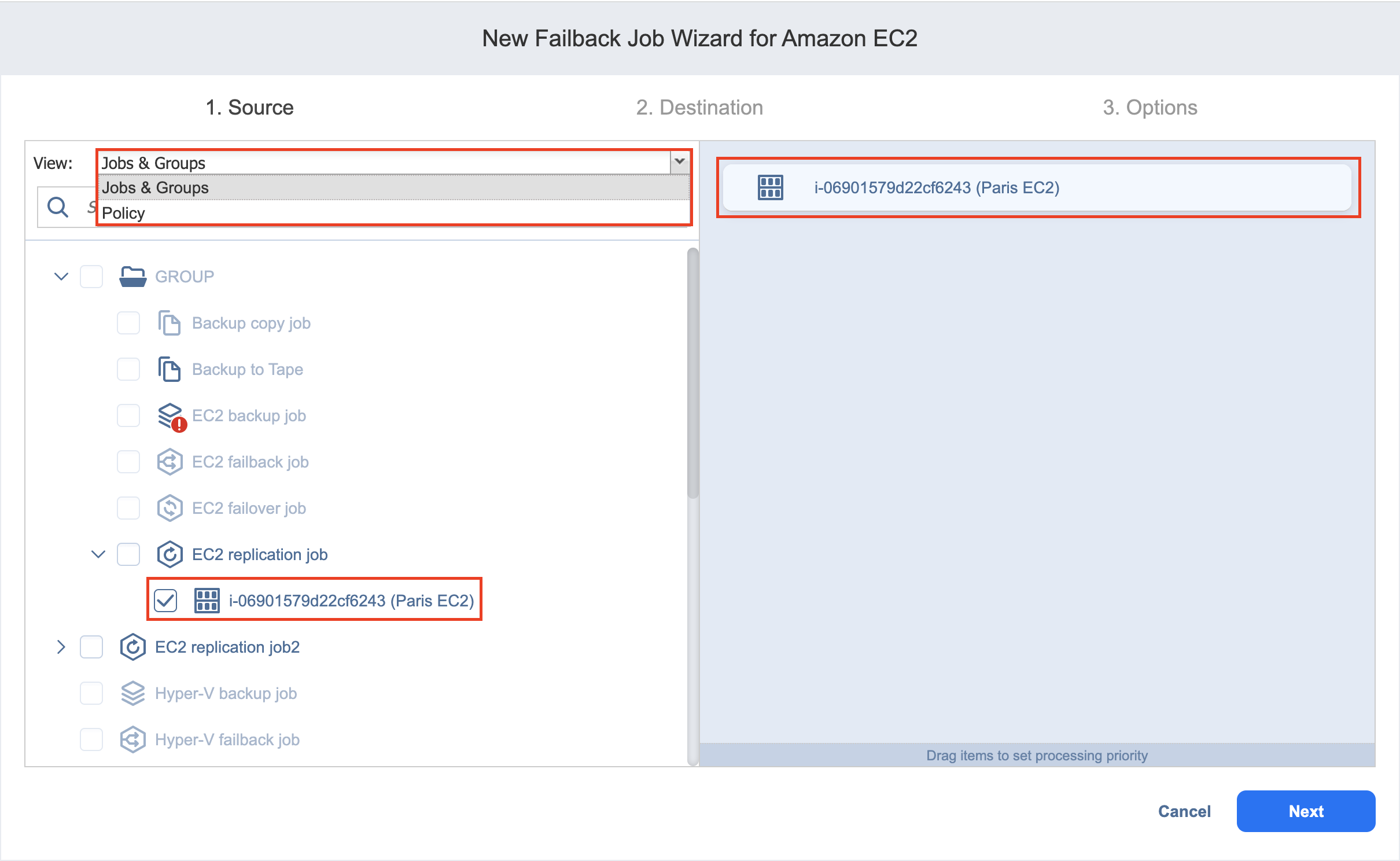Screen dimensions: 1400x861
Task: Click the search magnifier icon
Action: (58, 207)
